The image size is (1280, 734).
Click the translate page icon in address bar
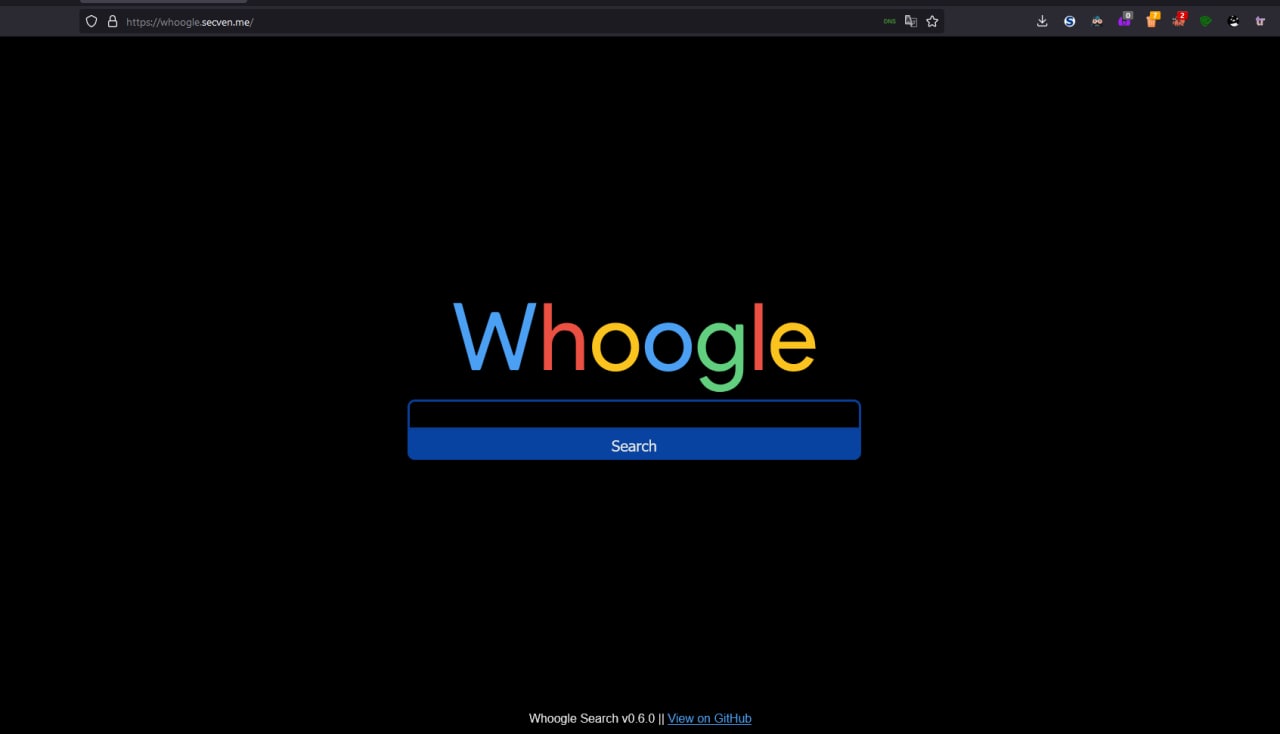pyautogui.click(x=911, y=21)
